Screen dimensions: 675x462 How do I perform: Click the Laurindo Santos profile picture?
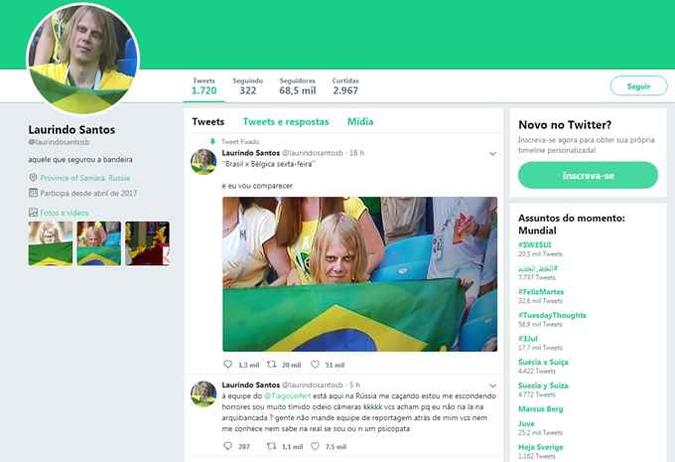pyautogui.click(x=83, y=59)
